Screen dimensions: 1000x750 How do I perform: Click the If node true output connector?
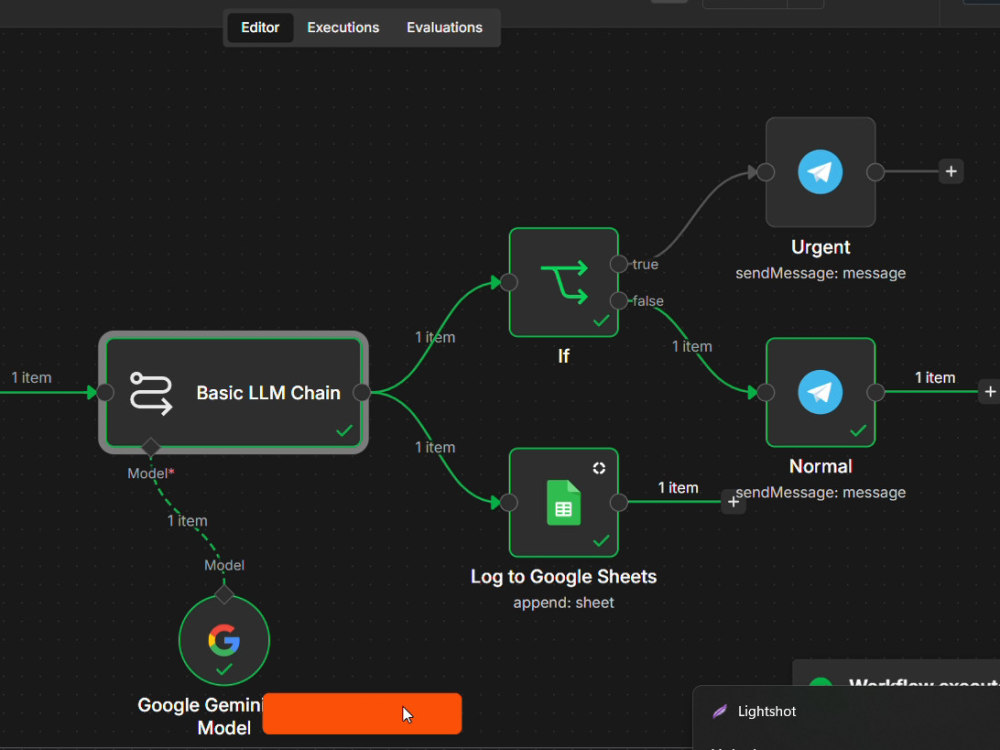coord(619,263)
